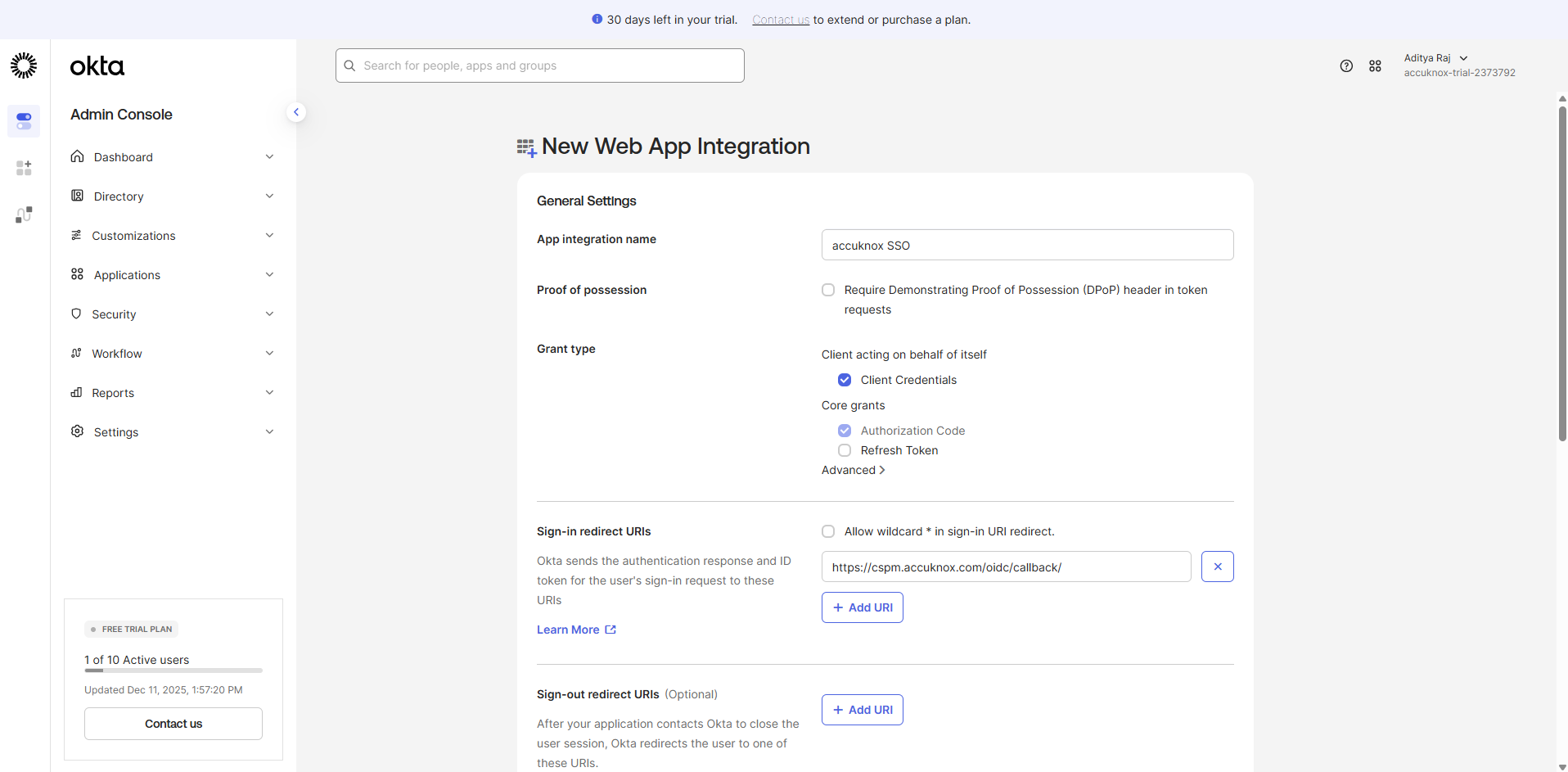Expand the Advanced grant options
Viewport: 1568px width, 772px height.
coord(853,470)
